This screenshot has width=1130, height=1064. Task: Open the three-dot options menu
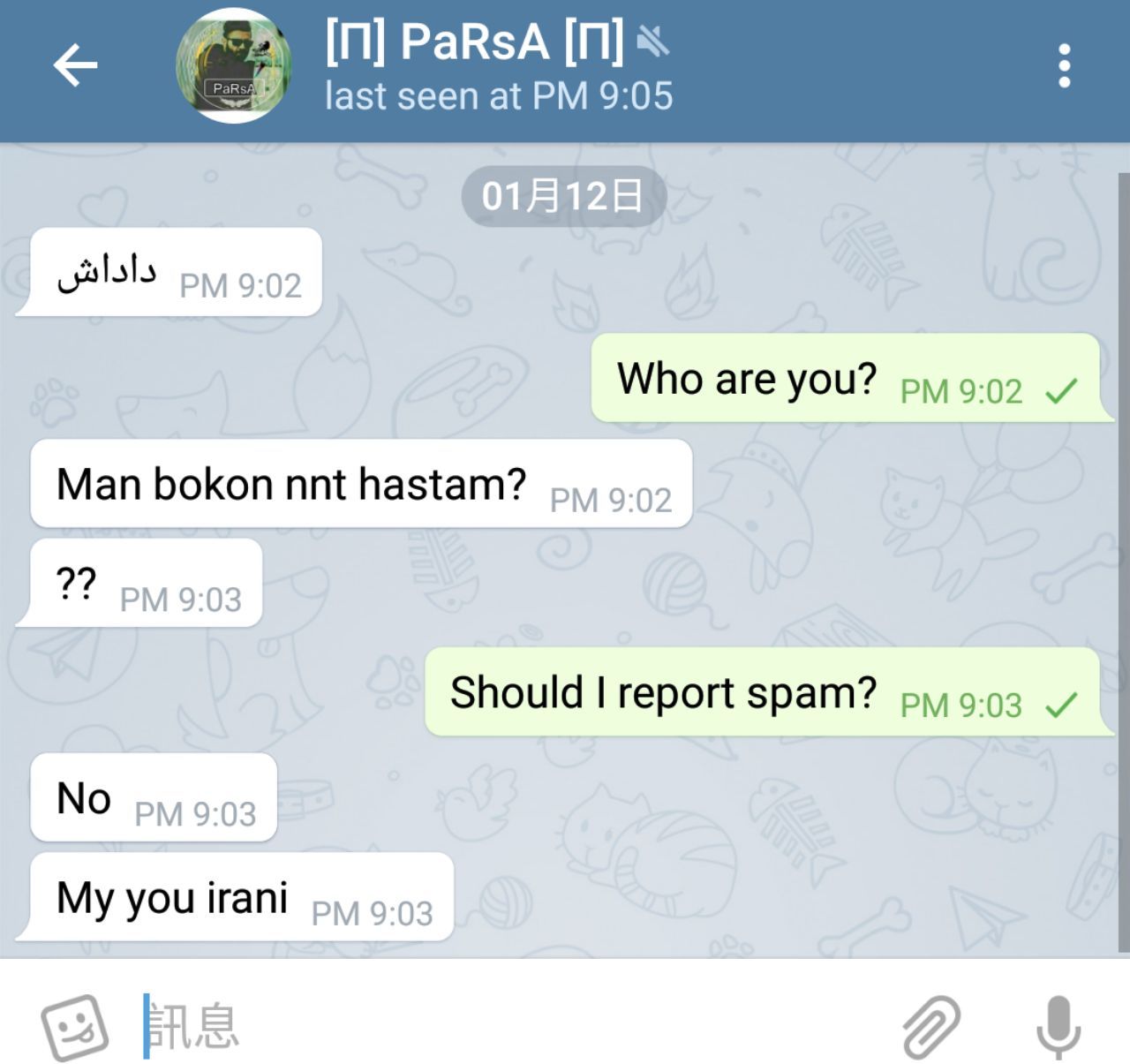click(x=1065, y=66)
